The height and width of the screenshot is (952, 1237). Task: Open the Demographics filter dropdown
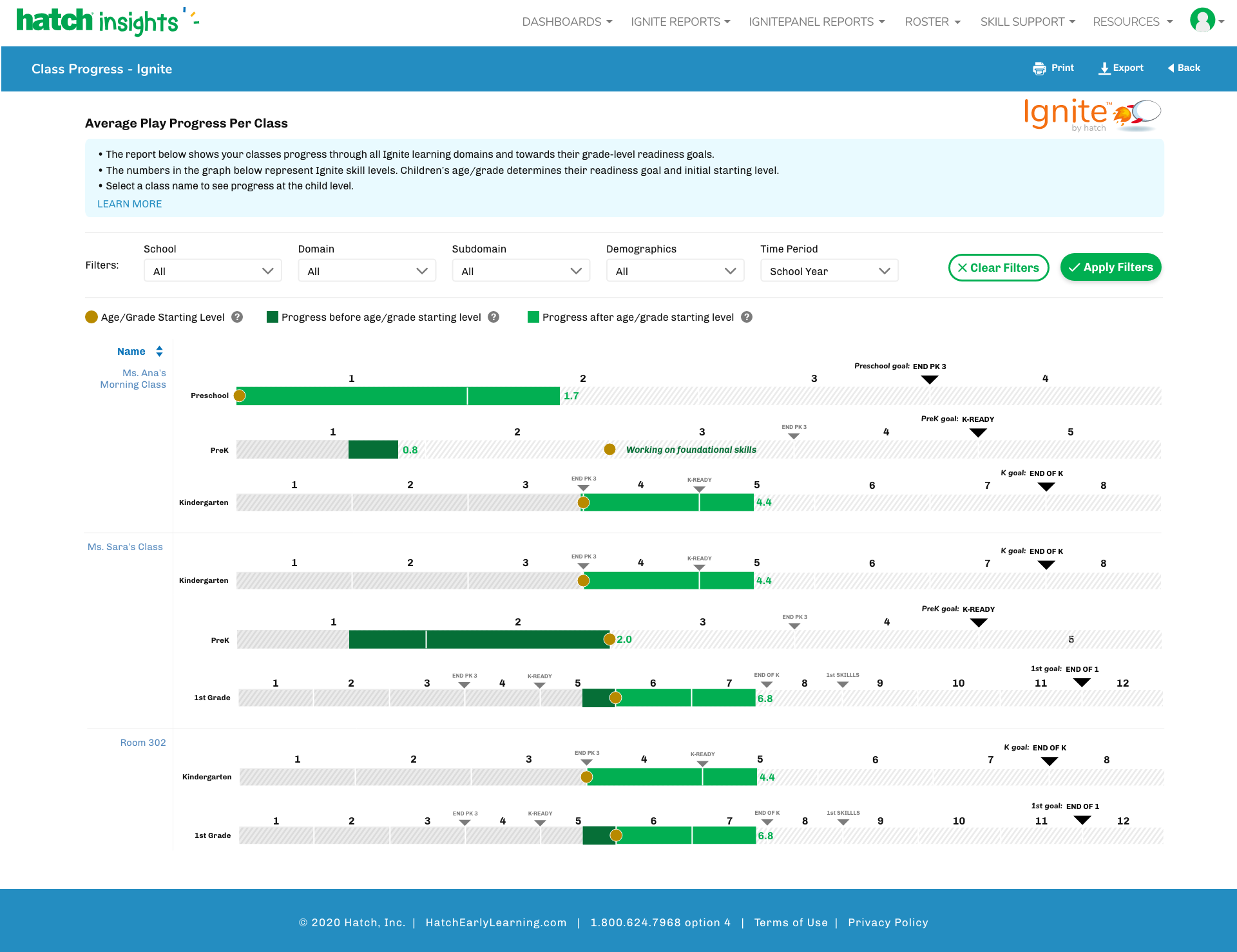click(675, 271)
